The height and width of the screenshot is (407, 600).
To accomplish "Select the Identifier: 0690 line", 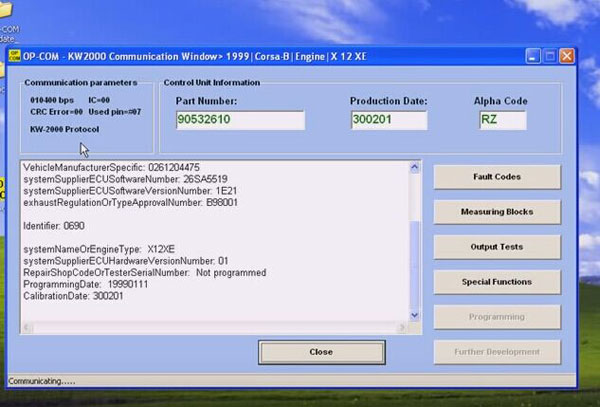I will 54,226.
